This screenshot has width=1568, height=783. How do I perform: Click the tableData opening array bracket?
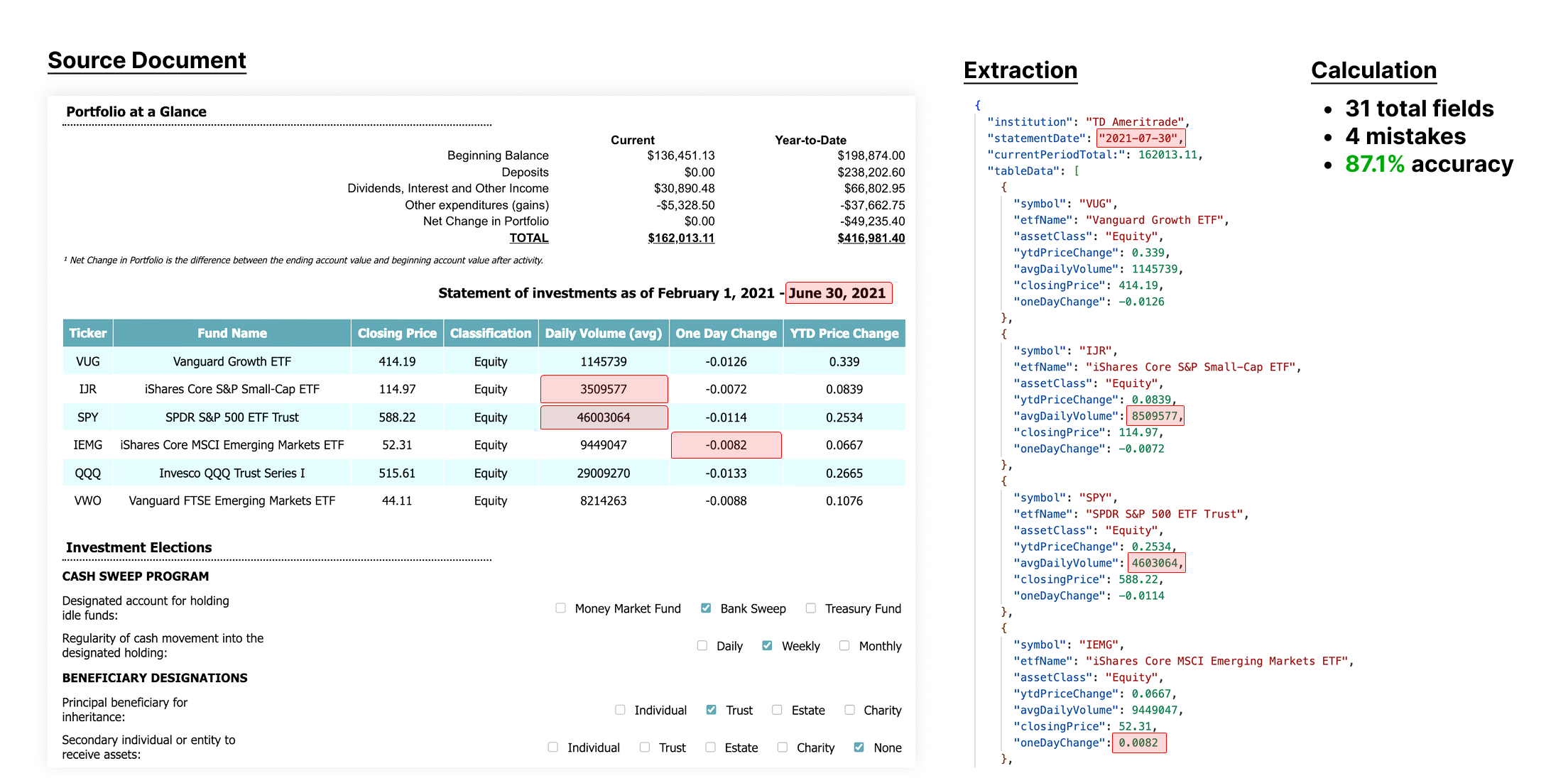tap(1077, 171)
